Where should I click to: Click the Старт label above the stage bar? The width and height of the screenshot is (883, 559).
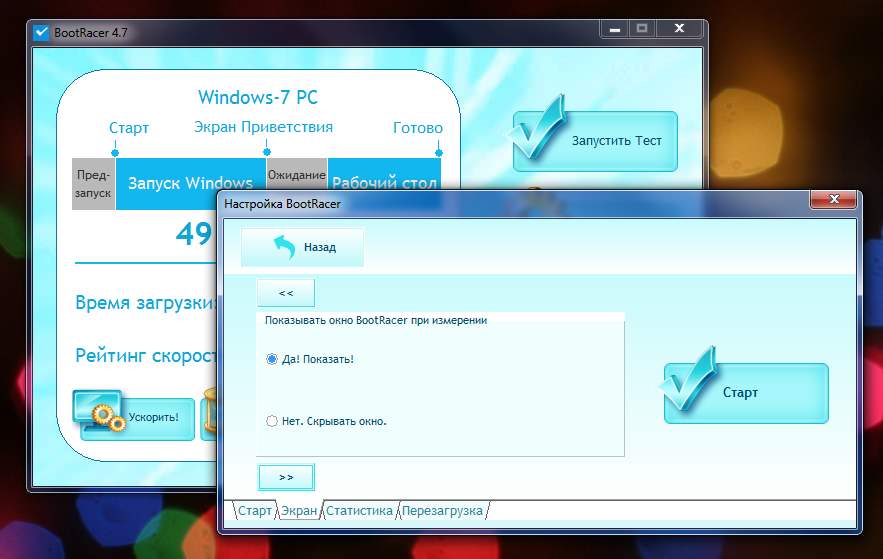(x=129, y=128)
